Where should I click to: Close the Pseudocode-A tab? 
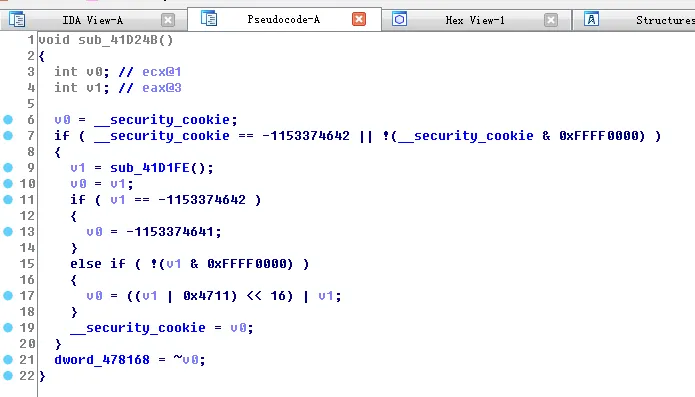coord(359,19)
